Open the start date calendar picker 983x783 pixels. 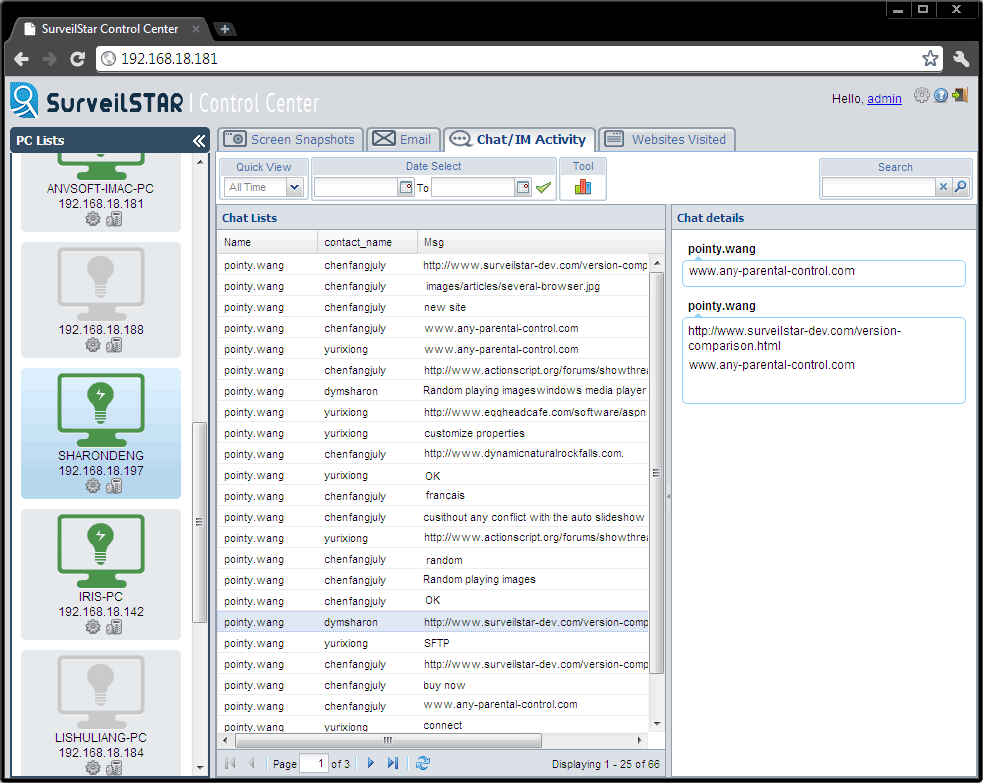406,187
